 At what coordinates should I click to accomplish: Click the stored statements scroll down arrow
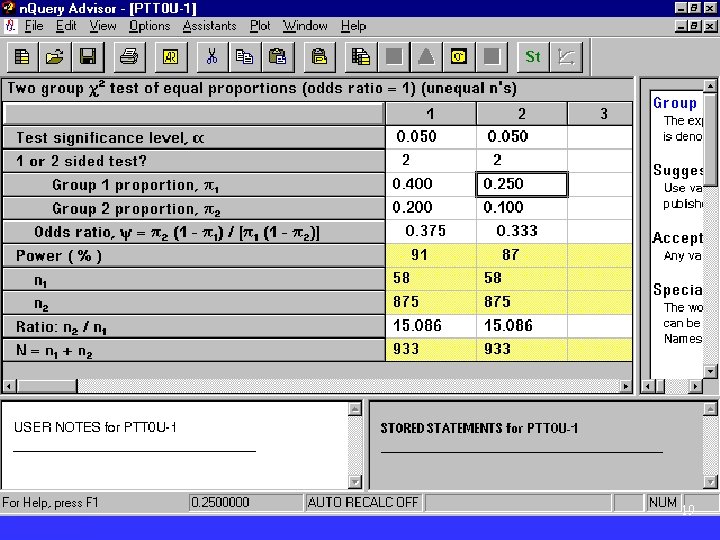pyautogui.click(x=710, y=482)
